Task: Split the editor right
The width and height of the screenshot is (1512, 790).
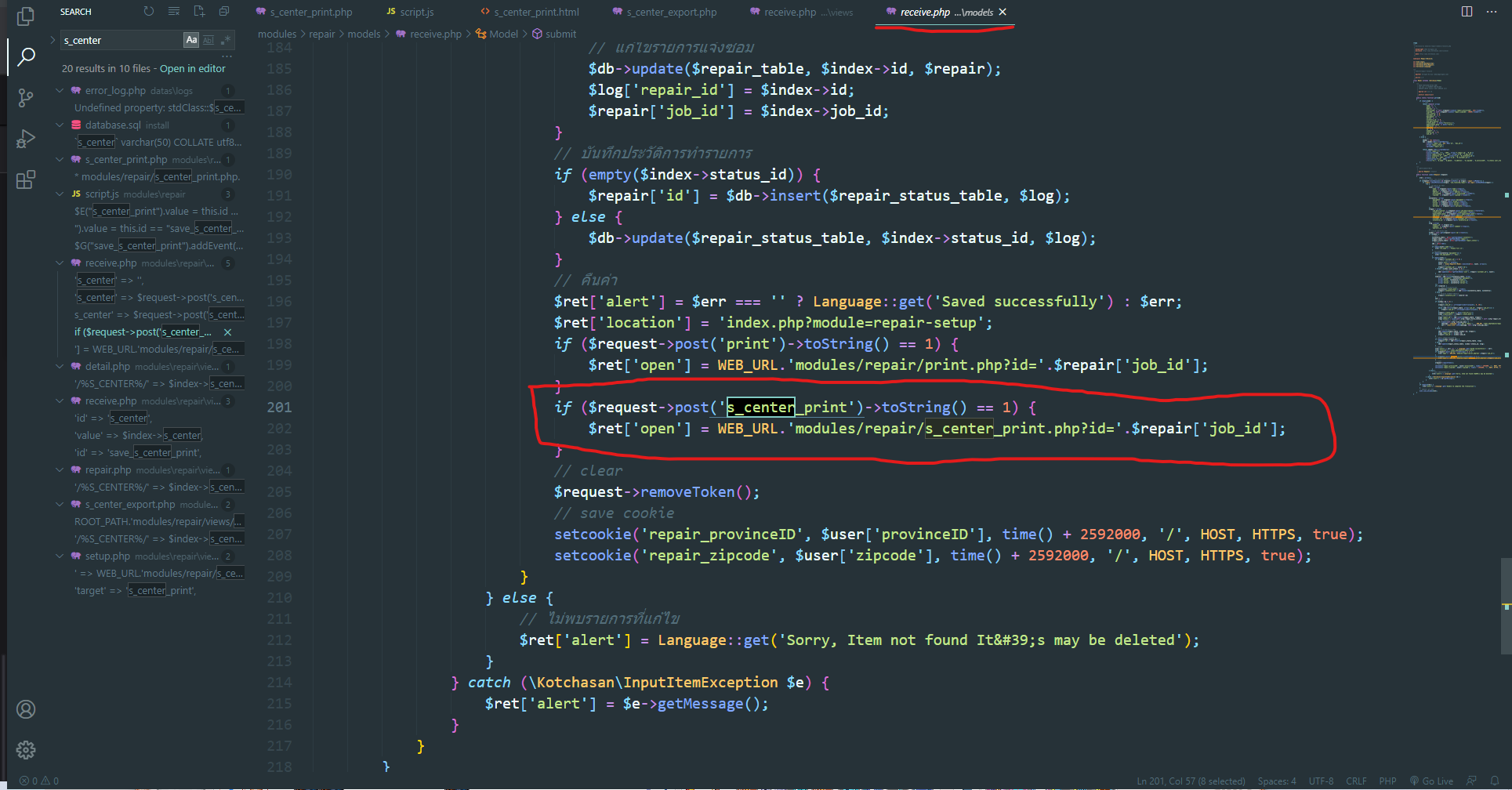Action: [1467, 11]
